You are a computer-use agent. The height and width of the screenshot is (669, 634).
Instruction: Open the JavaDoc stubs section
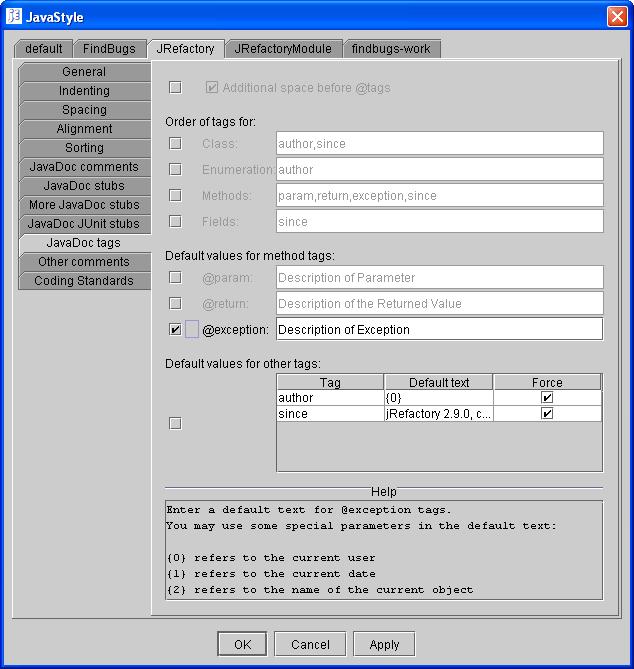click(x=84, y=186)
